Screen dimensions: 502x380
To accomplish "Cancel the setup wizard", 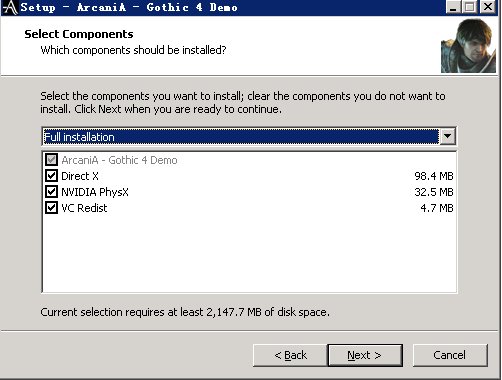I will click(x=450, y=355).
